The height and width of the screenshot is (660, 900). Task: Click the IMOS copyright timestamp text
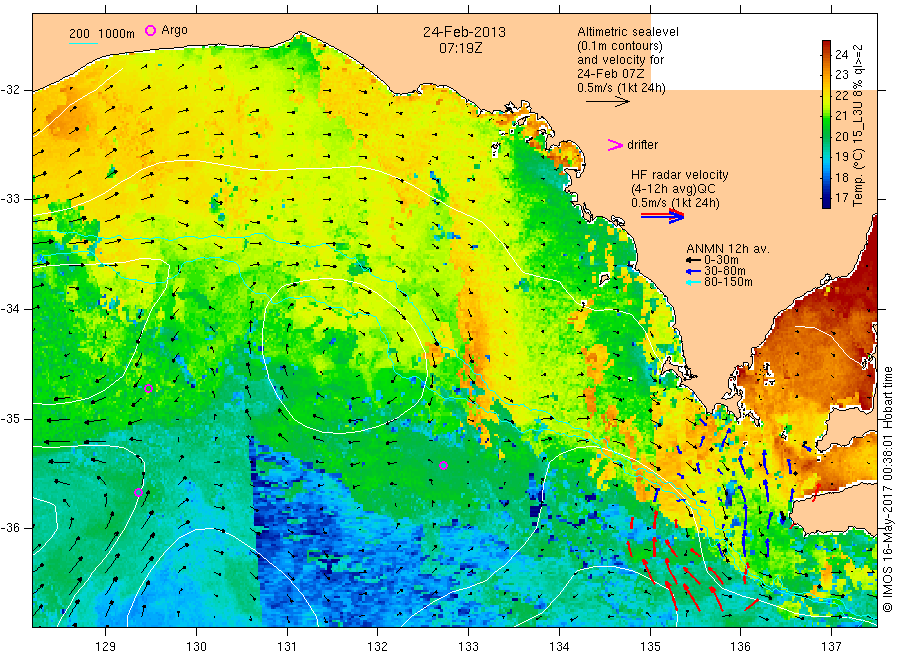(x=888, y=488)
